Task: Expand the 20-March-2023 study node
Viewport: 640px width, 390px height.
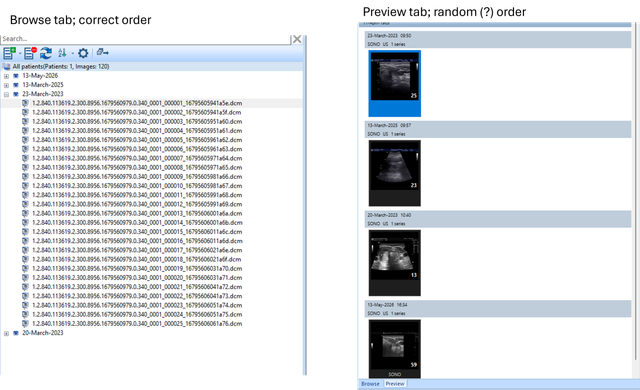Action: (x=6, y=334)
